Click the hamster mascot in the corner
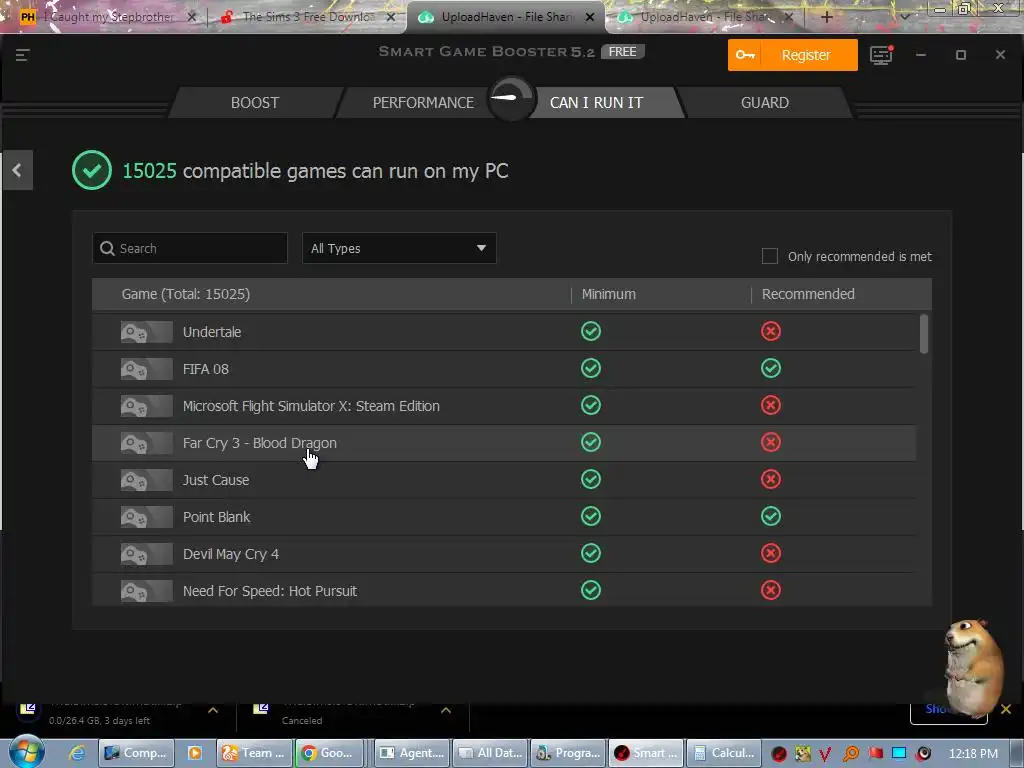This screenshot has height=768, width=1024. [x=973, y=667]
